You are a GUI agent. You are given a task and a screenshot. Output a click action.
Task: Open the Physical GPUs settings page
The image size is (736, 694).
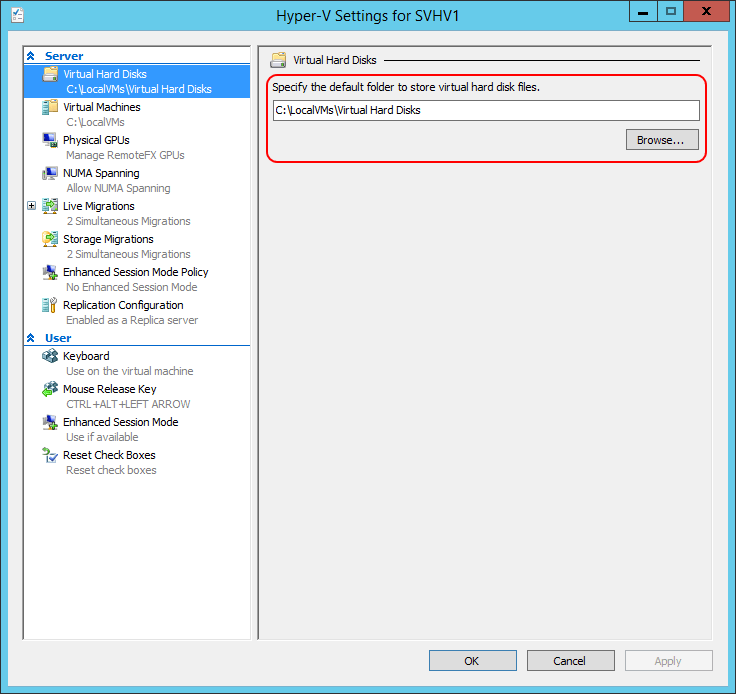point(96,140)
